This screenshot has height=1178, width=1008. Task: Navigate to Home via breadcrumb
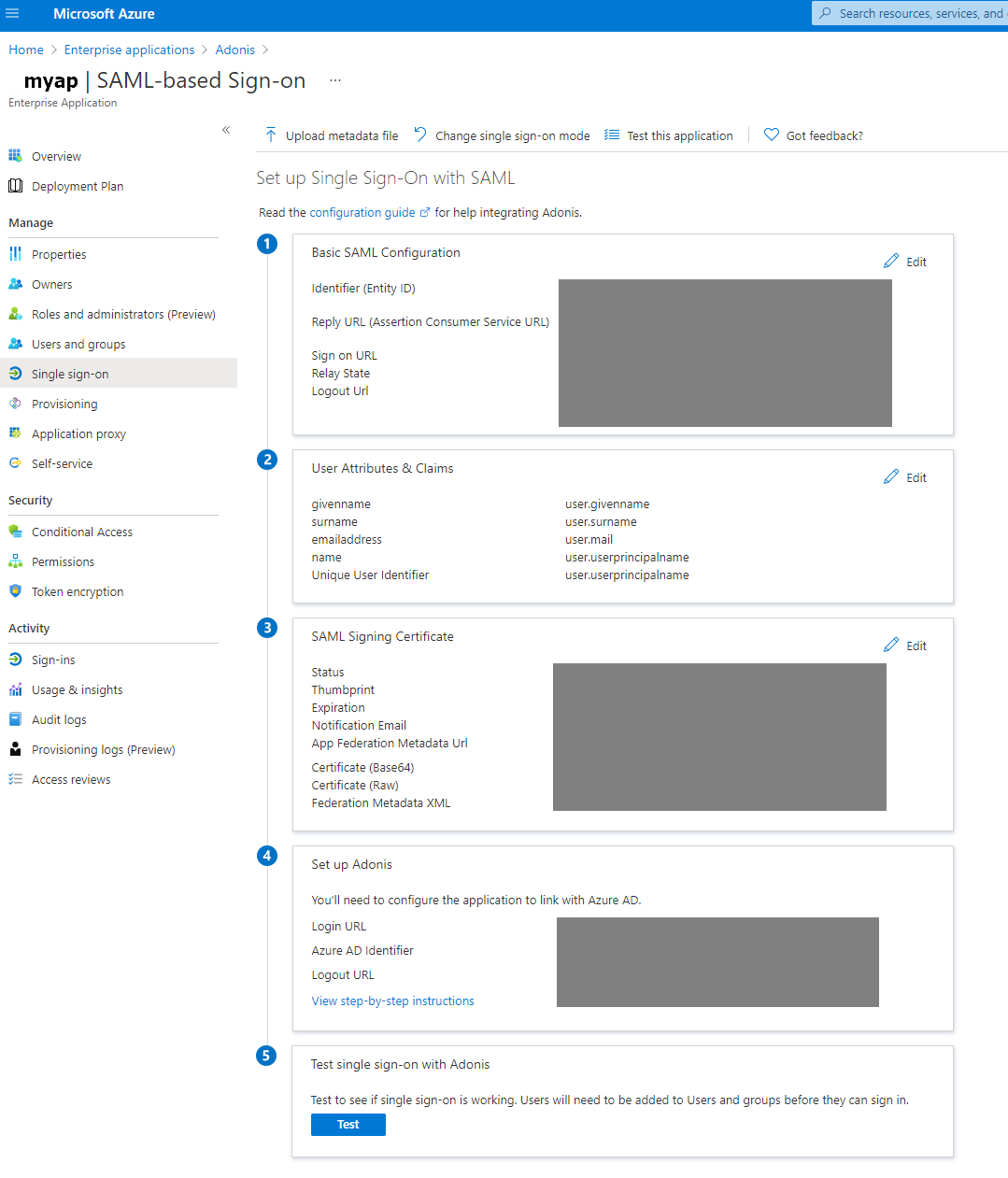pyautogui.click(x=25, y=50)
